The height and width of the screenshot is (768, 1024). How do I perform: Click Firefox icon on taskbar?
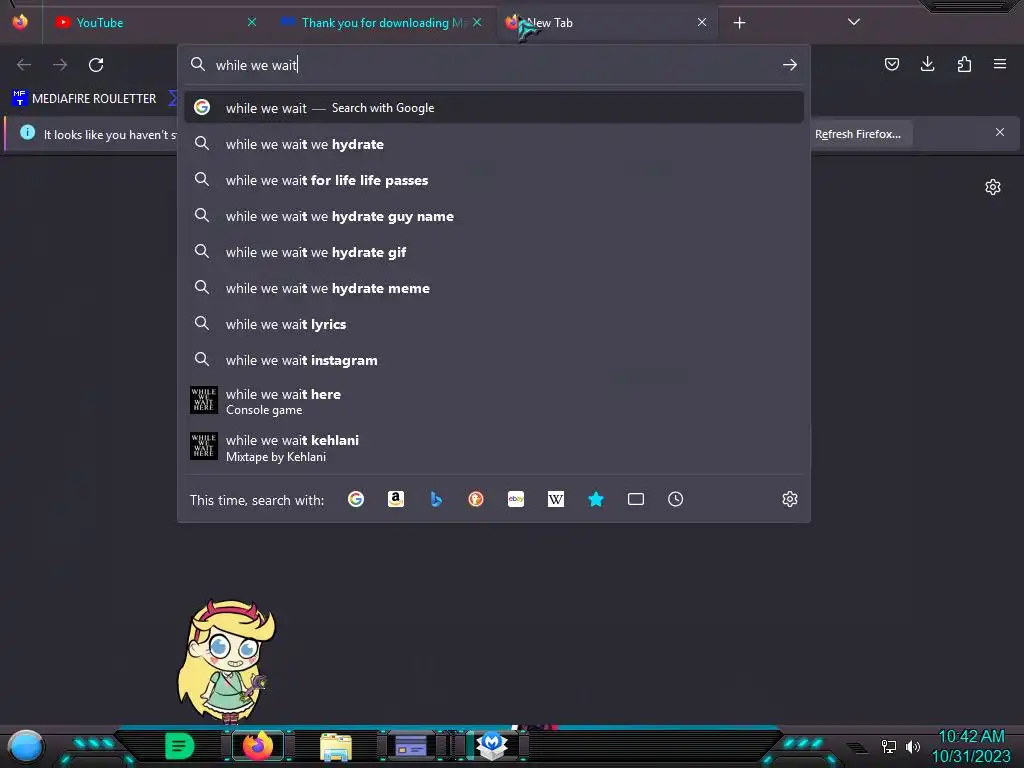[258, 746]
